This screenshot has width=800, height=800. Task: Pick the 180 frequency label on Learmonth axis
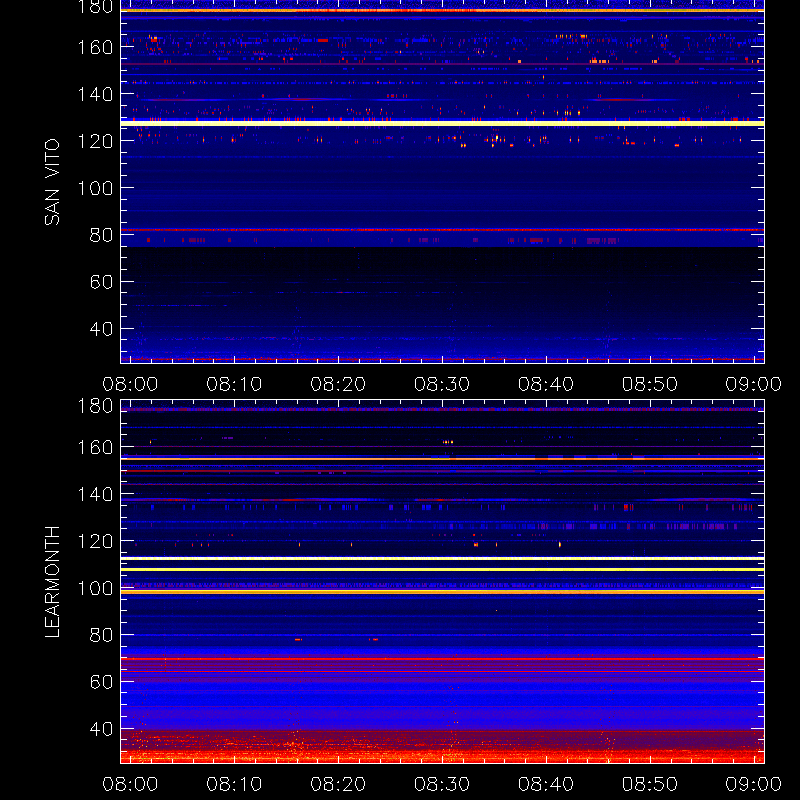pos(95,406)
